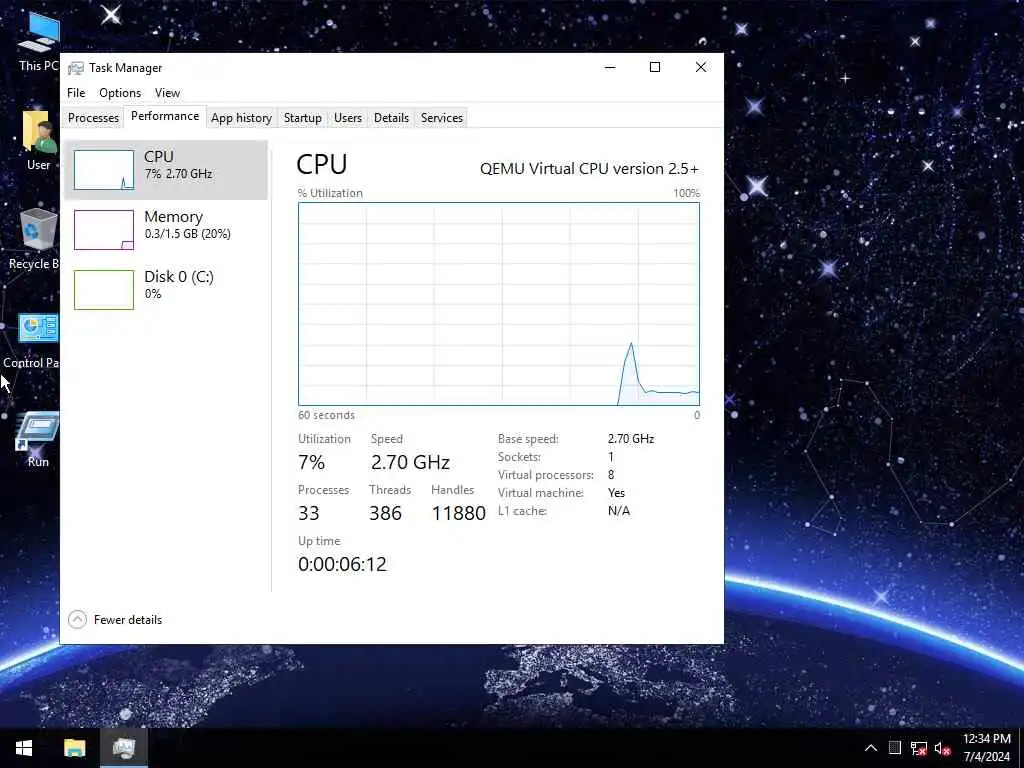Open the Users tab
1024x768 pixels.
tap(347, 118)
